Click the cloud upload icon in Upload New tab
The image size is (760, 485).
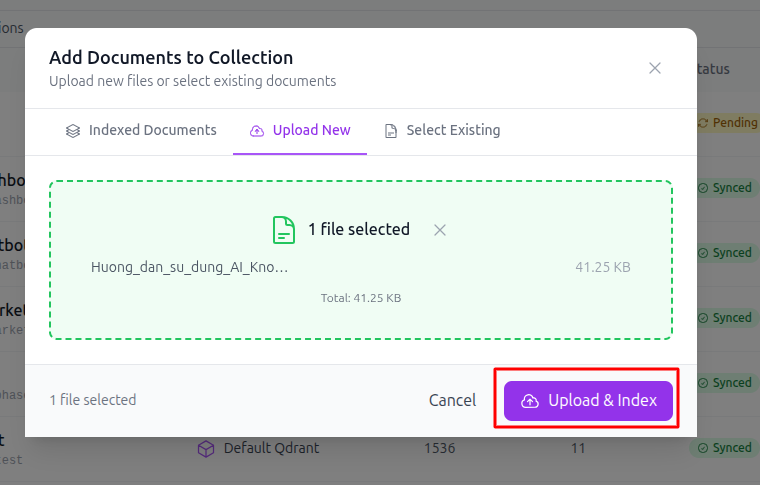[x=256, y=131]
